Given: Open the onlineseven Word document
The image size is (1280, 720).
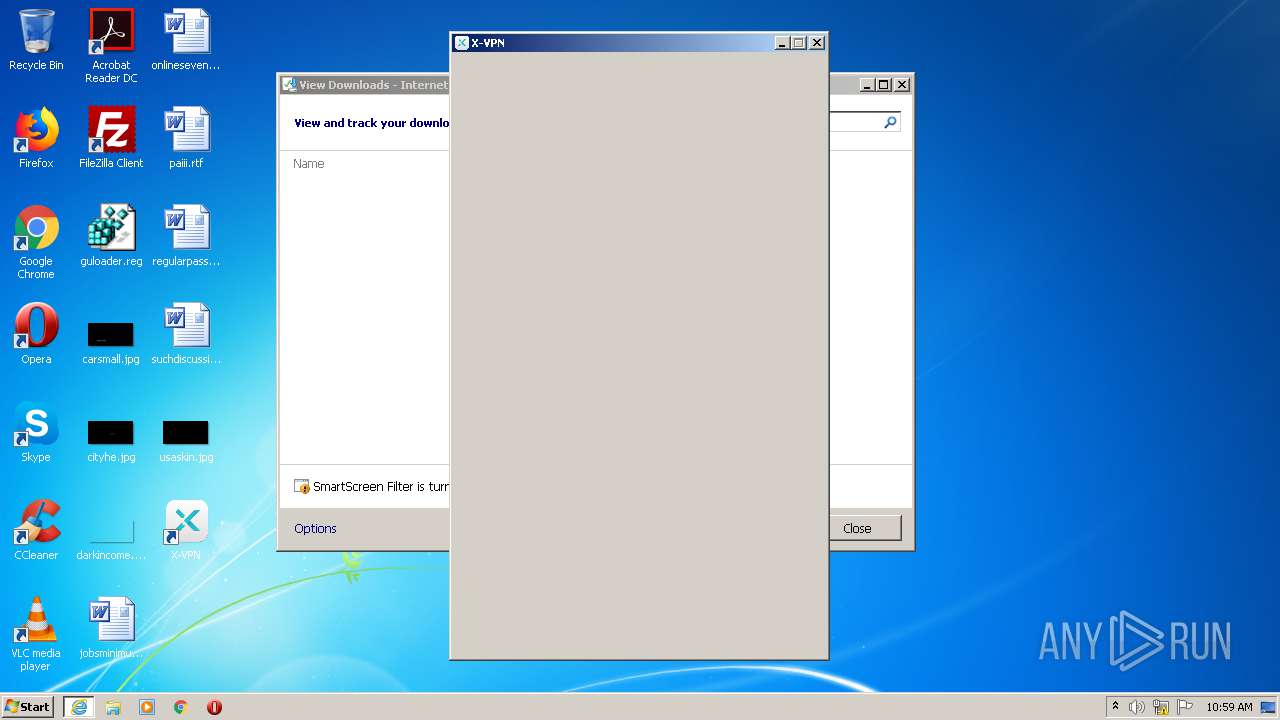Looking at the screenshot, I should tap(186, 41).
